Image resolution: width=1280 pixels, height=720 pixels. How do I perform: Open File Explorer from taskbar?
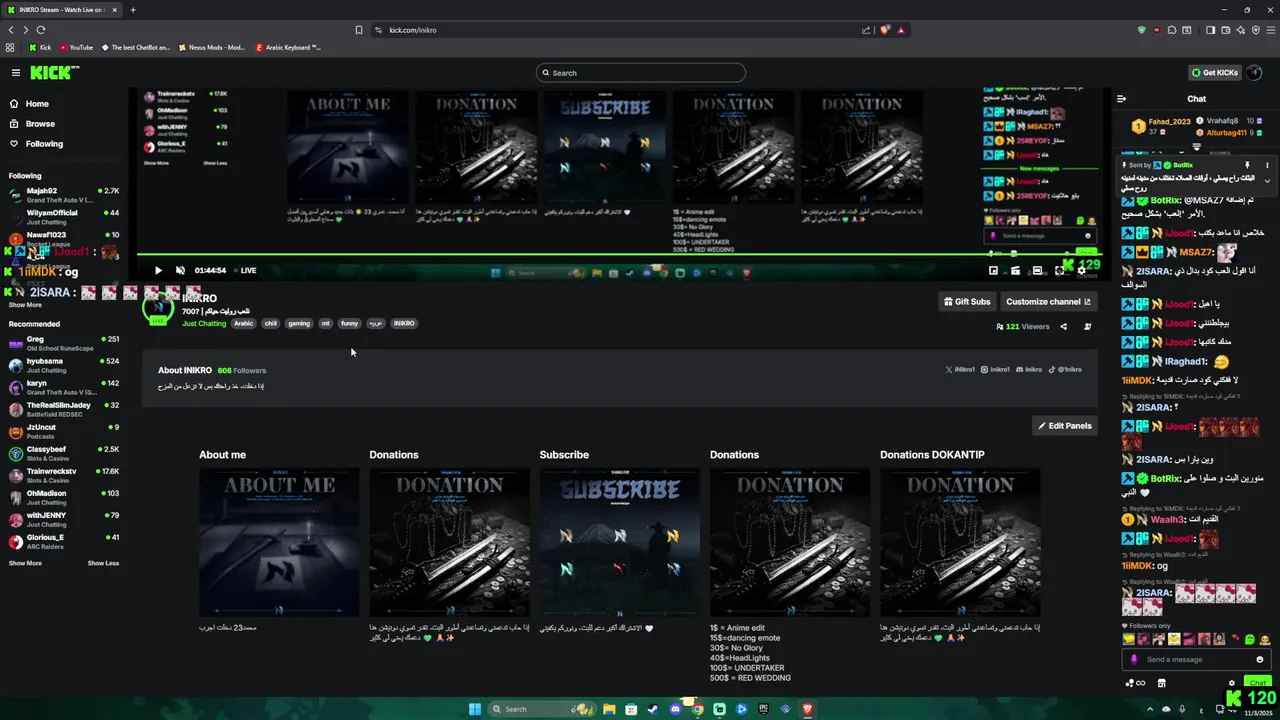[x=608, y=709]
